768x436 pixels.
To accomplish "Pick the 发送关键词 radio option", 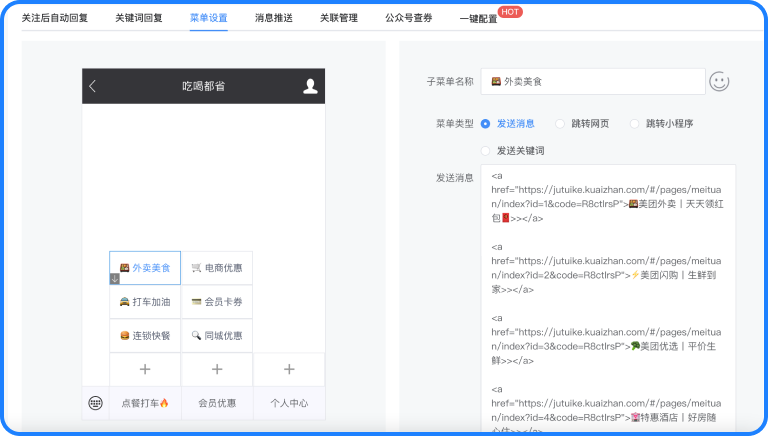I will coord(485,151).
